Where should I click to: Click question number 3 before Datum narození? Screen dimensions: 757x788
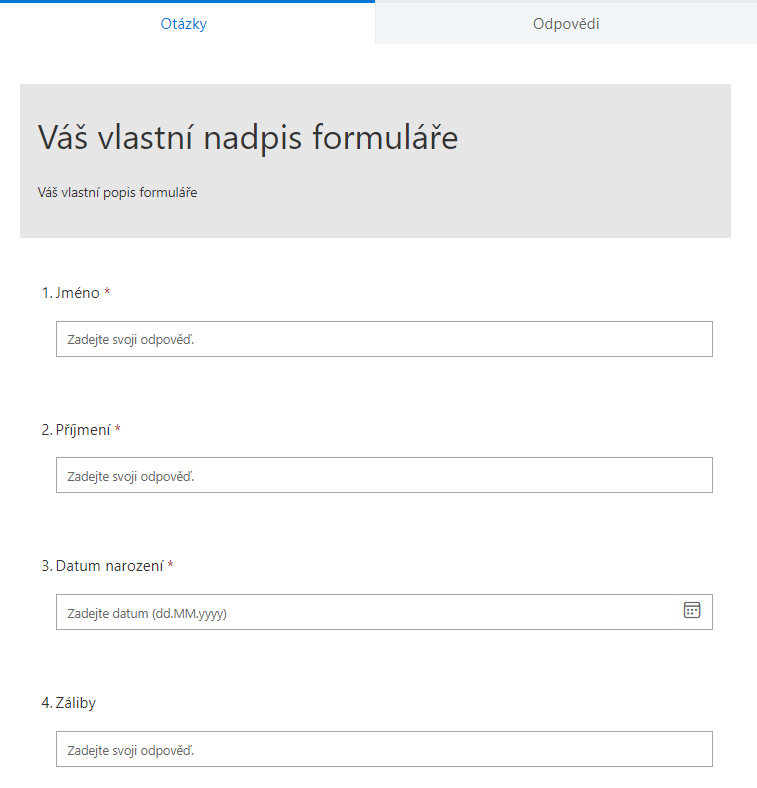pyautogui.click(x=46, y=566)
